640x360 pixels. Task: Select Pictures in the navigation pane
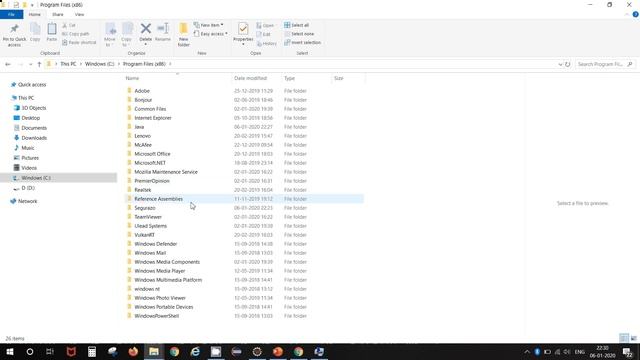click(30, 158)
